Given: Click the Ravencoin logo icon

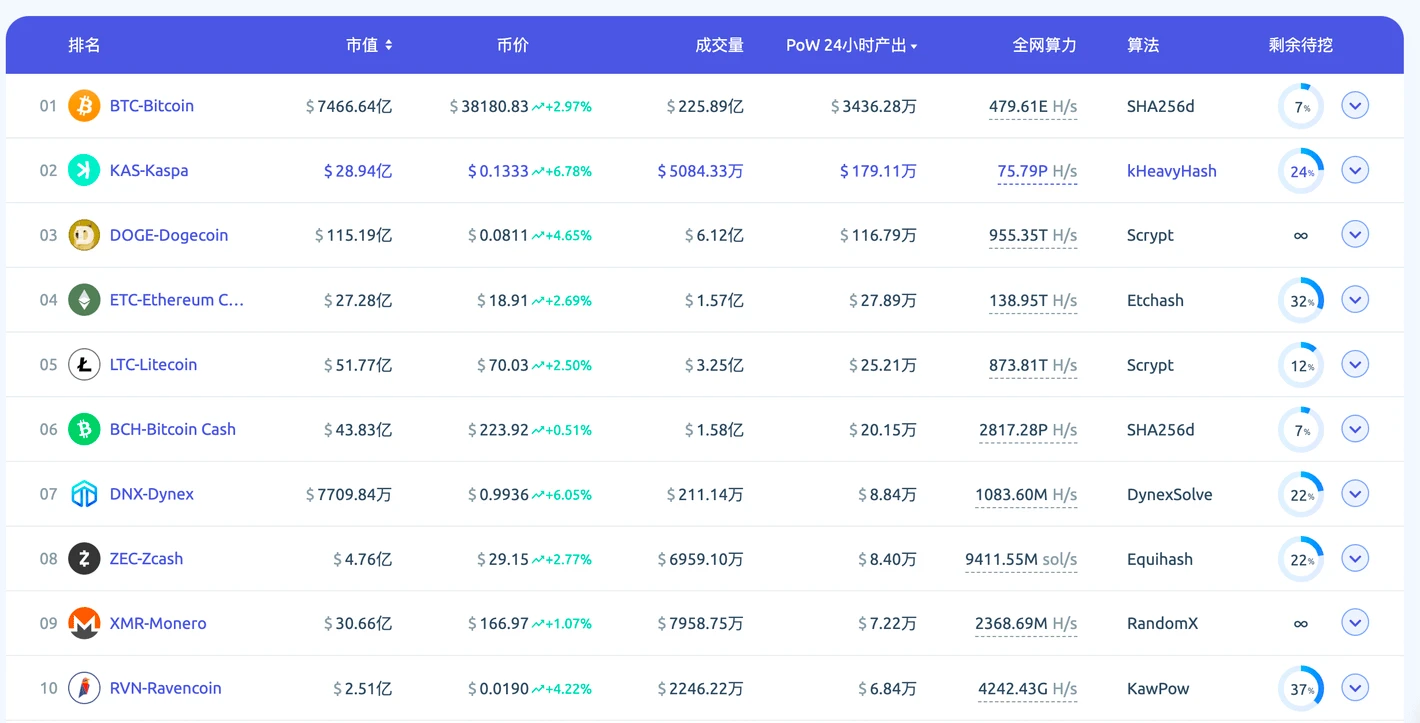Looking at the screenshot, I should (84, 687).
